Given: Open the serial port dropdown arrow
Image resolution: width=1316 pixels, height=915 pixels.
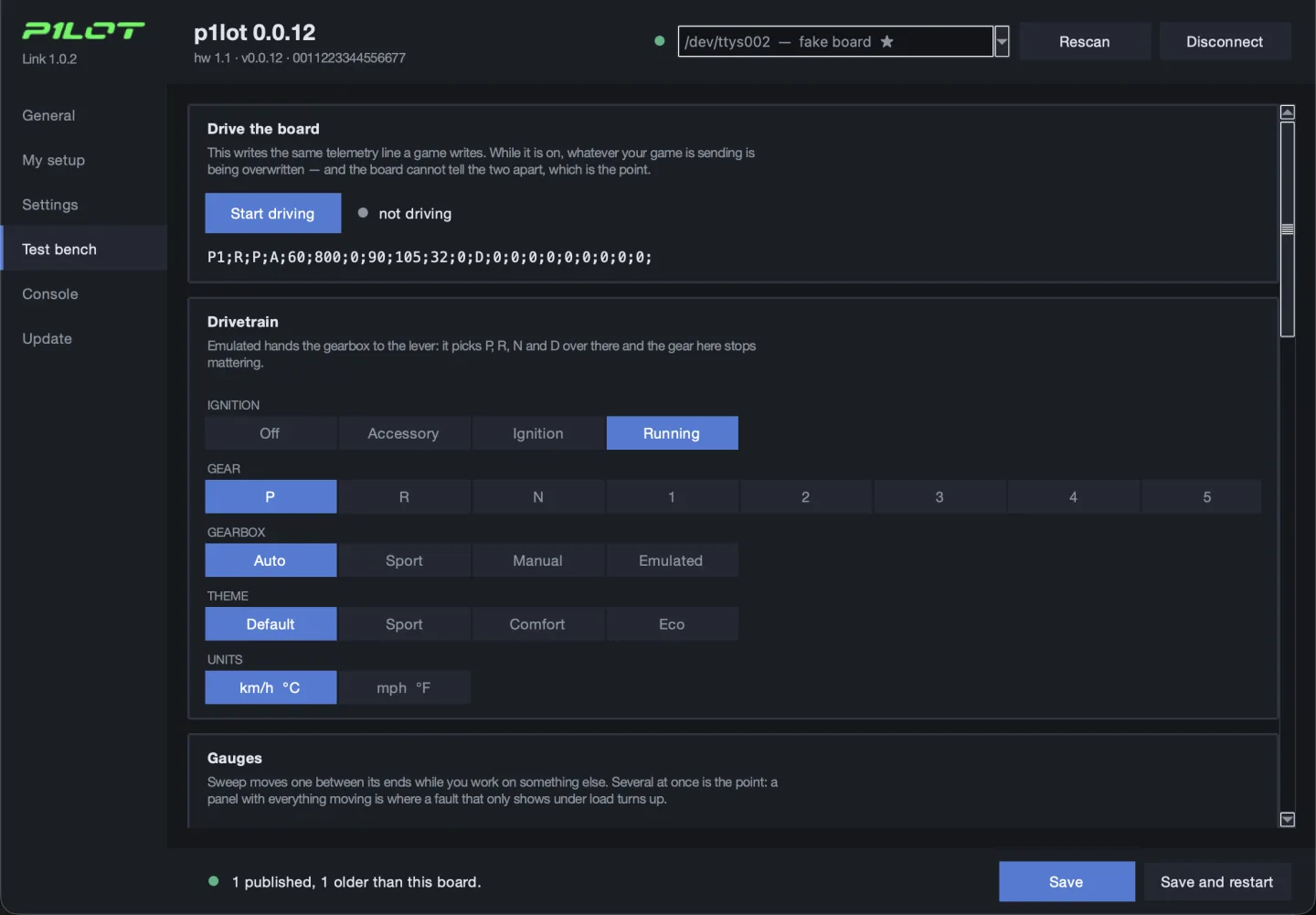Looking at the screenshot, I should [1002, 41].
